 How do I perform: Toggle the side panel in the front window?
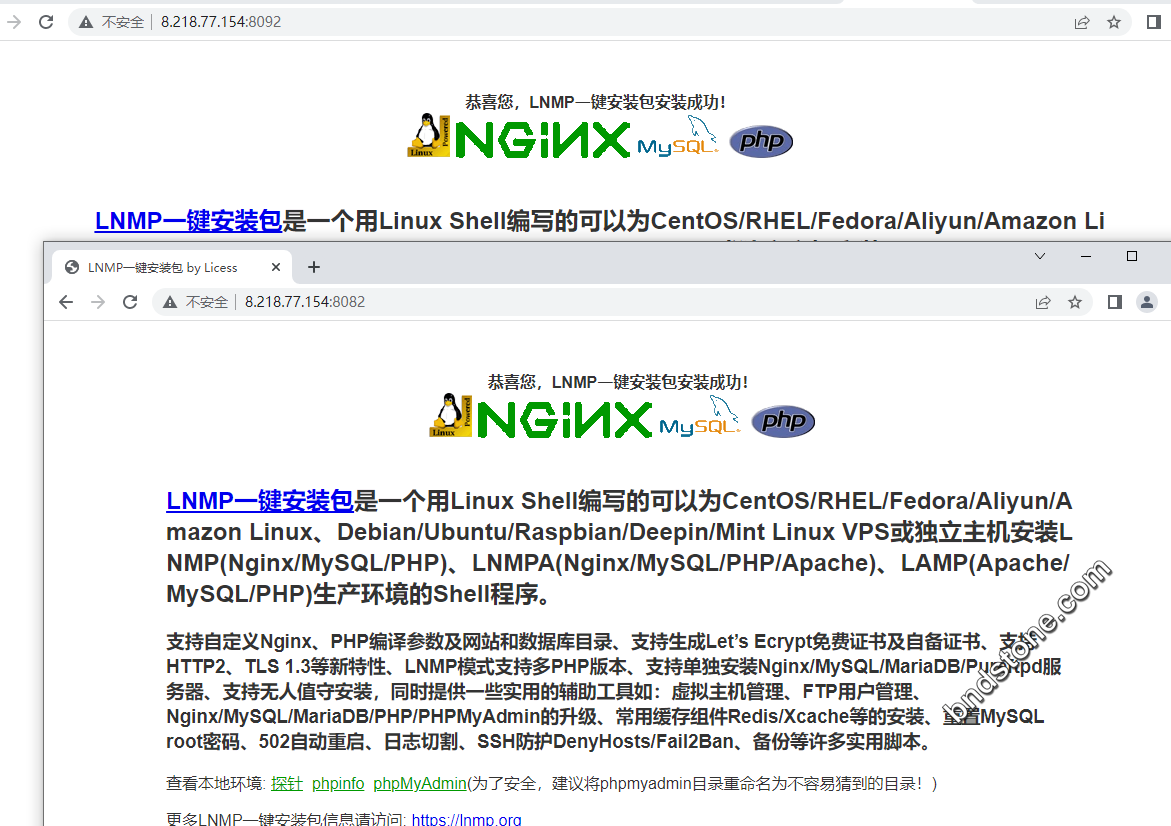1114,302
